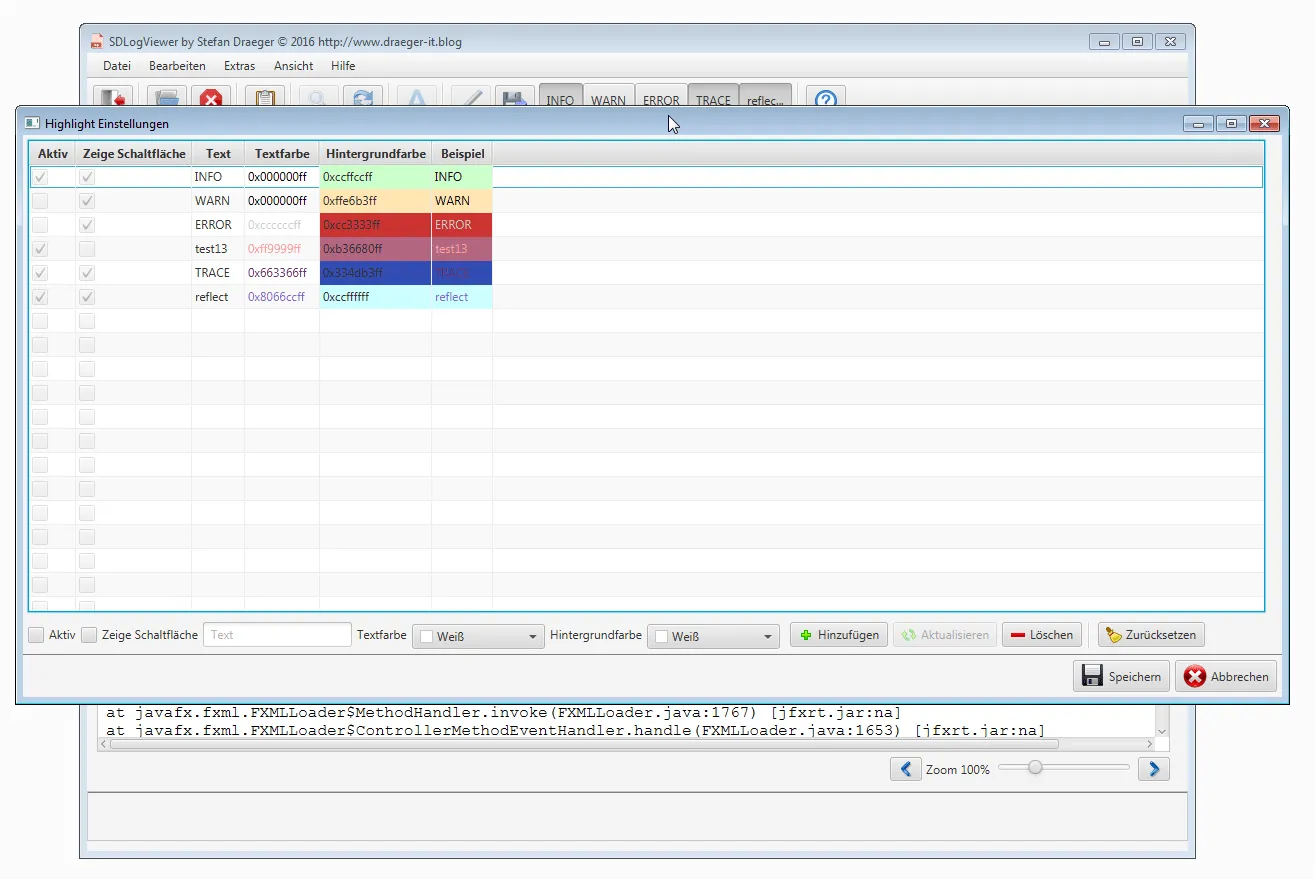Toggle the Aktiv checkbox in the test13 row
The image size is (1315, 879).
tap(40, 249)
